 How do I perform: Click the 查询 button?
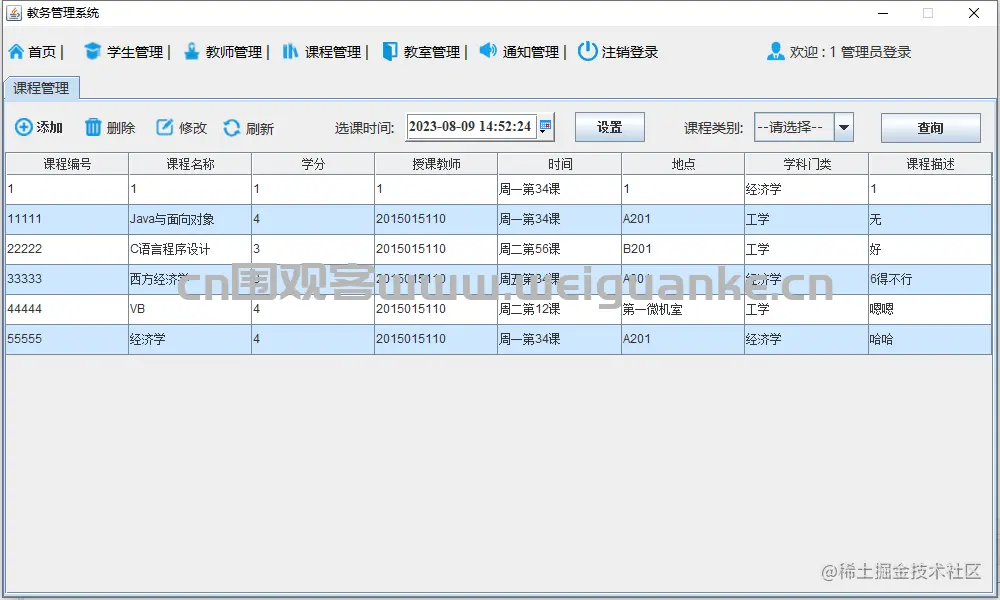pyautogui.click(x=930, y=128)
